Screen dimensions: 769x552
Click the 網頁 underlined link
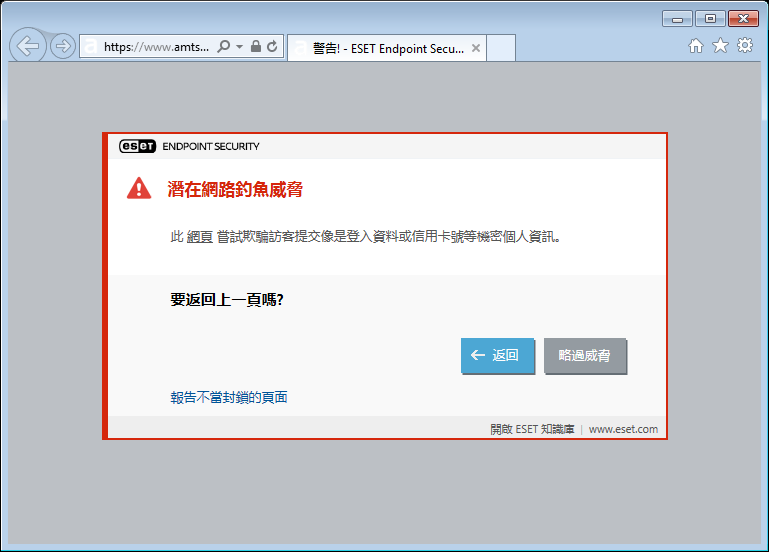200,237
